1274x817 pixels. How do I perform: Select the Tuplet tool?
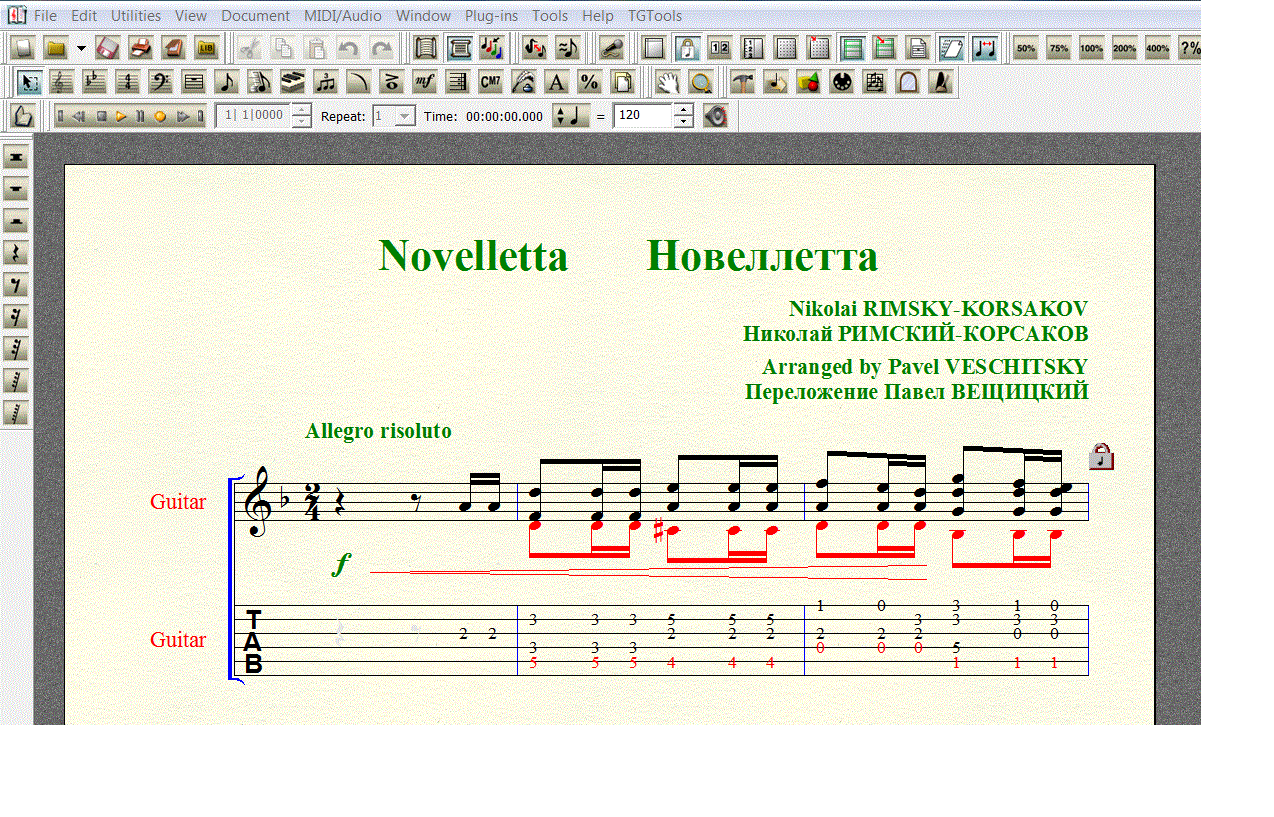click(x=326, y=81)
